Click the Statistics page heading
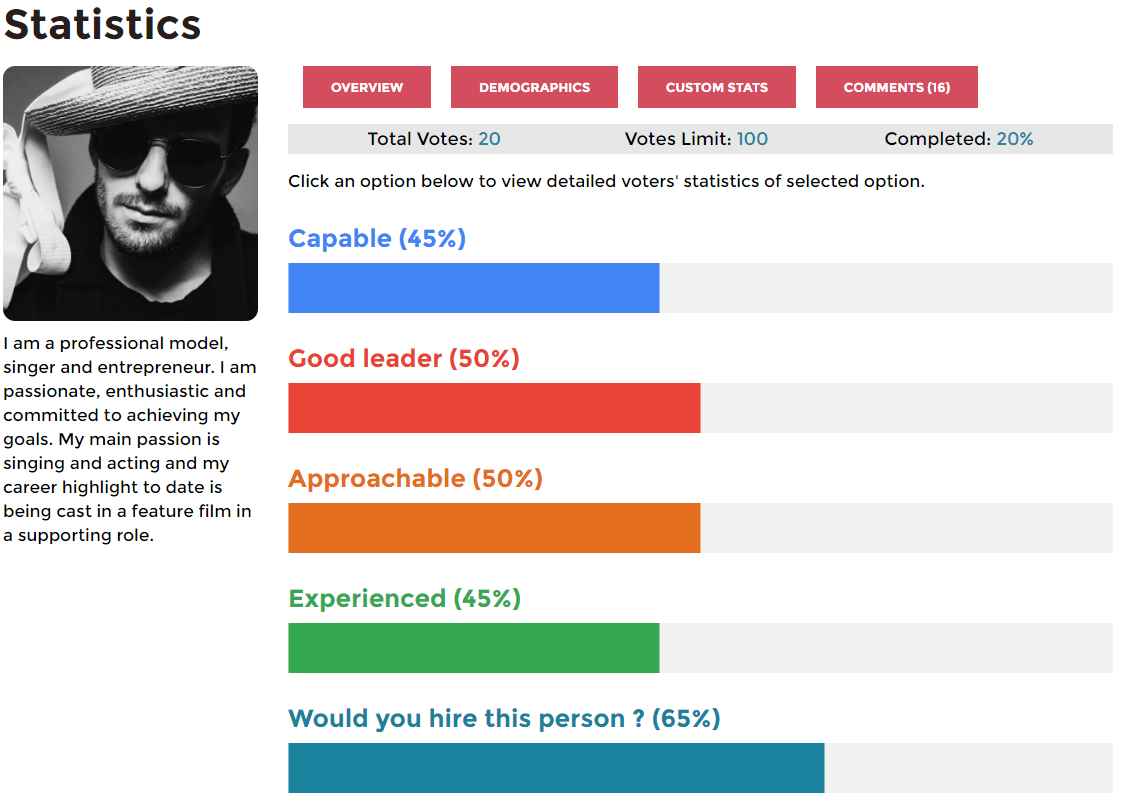 [x=102, y=24]
